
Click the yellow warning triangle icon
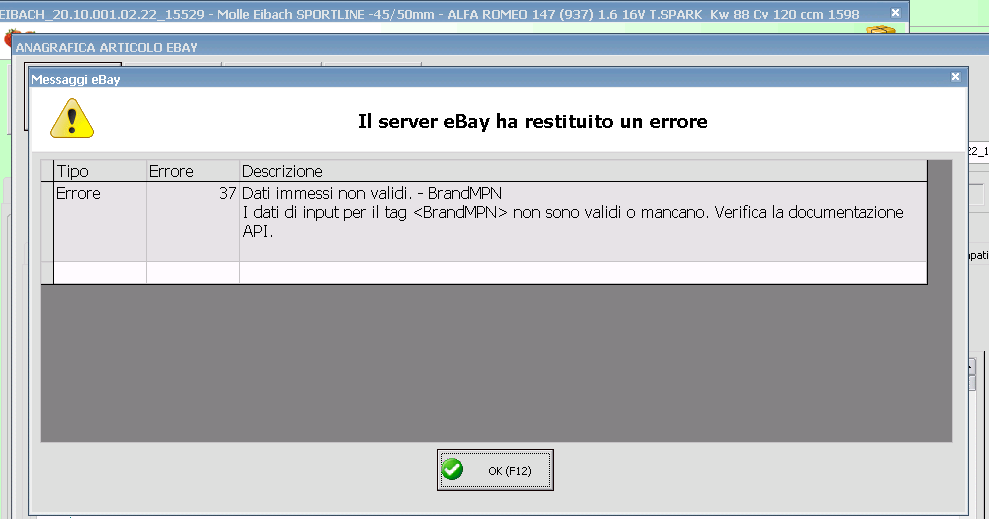point(72,119)
